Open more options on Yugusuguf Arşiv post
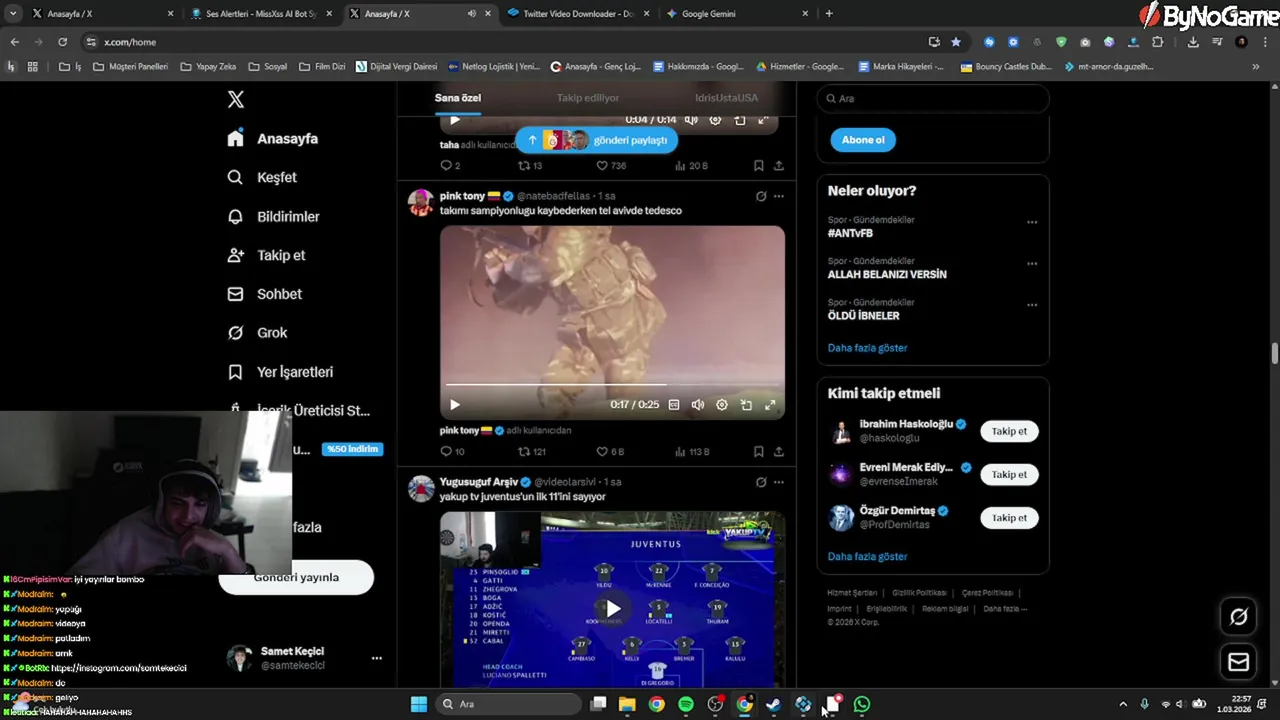The width and height of the screenshot is (1280, 720). pos(779,482)
